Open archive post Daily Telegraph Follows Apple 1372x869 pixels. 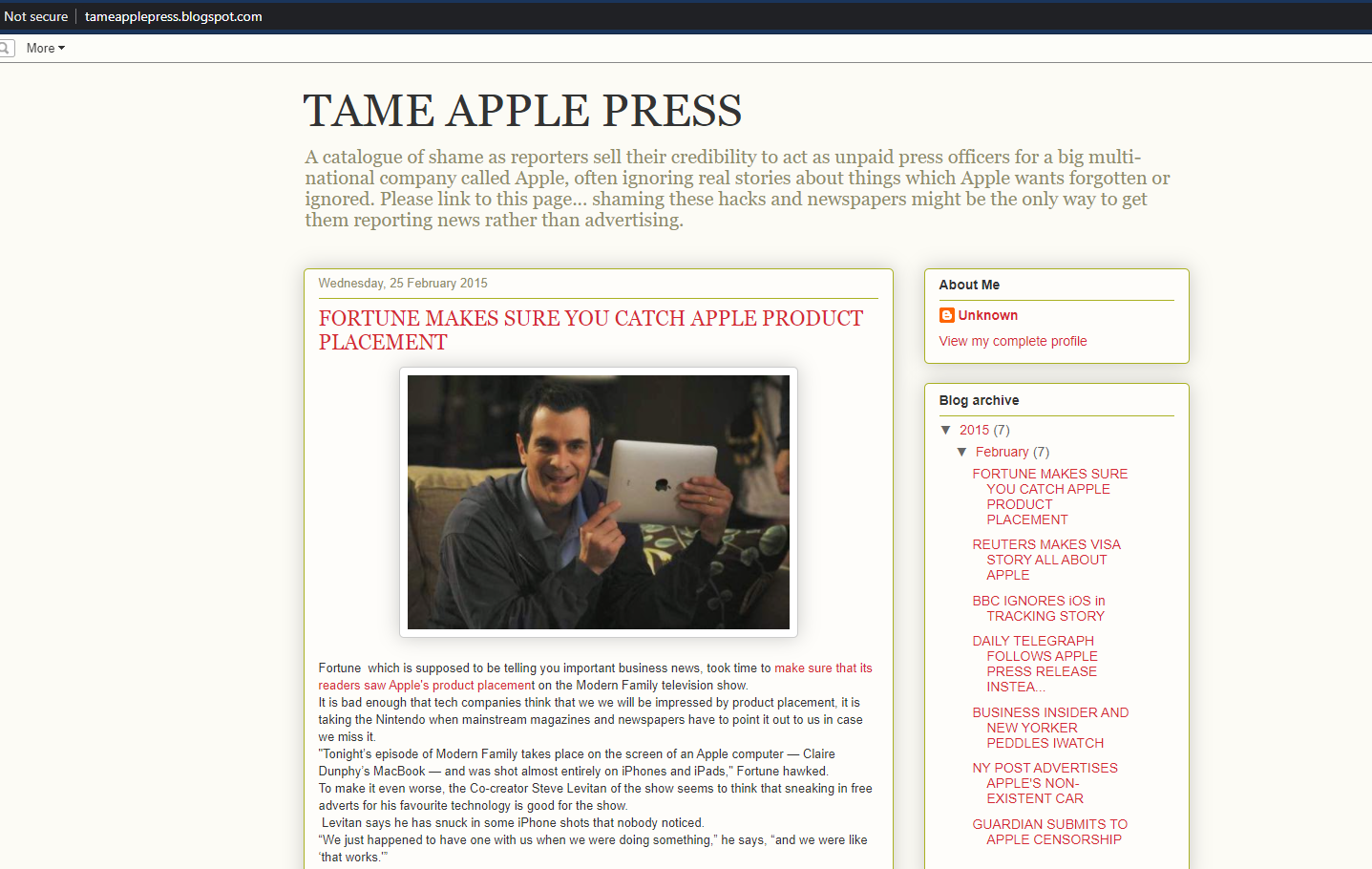tap(1035, 664)
